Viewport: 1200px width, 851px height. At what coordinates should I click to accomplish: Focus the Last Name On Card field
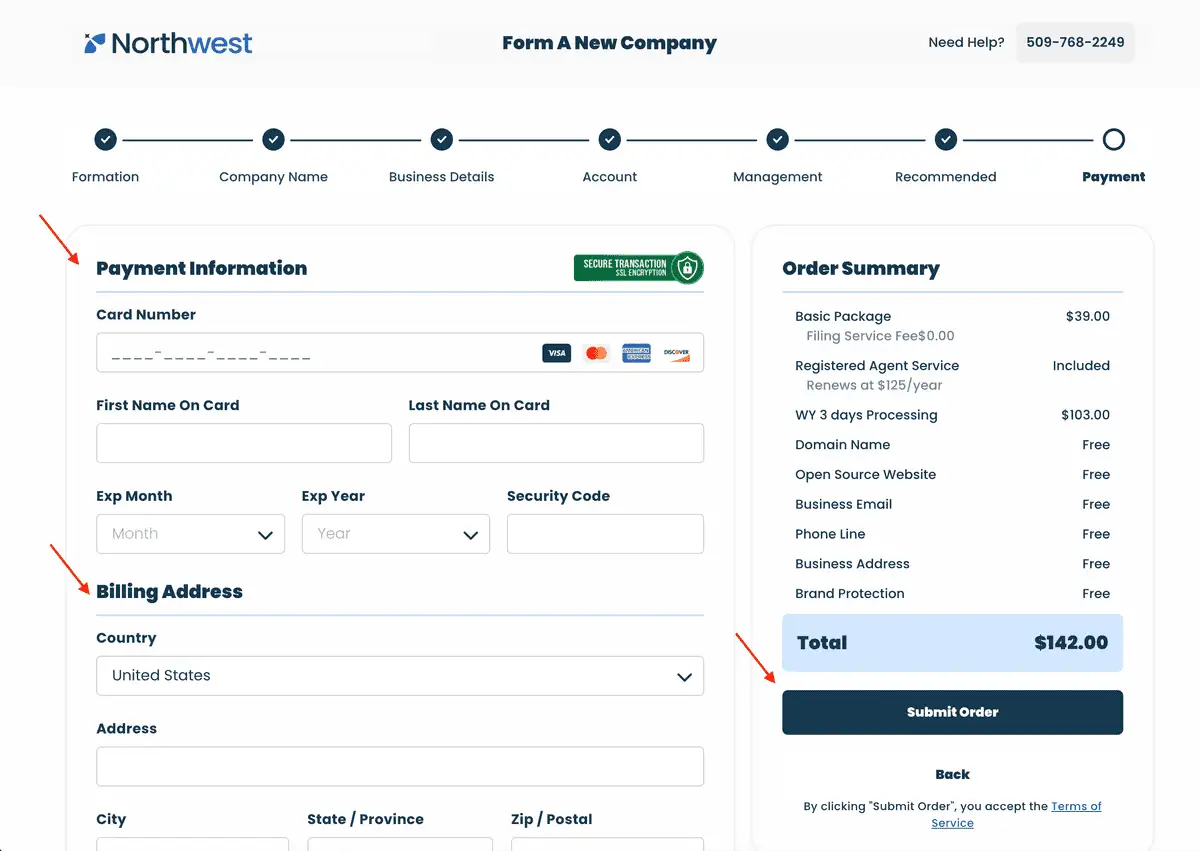[556, 443]
